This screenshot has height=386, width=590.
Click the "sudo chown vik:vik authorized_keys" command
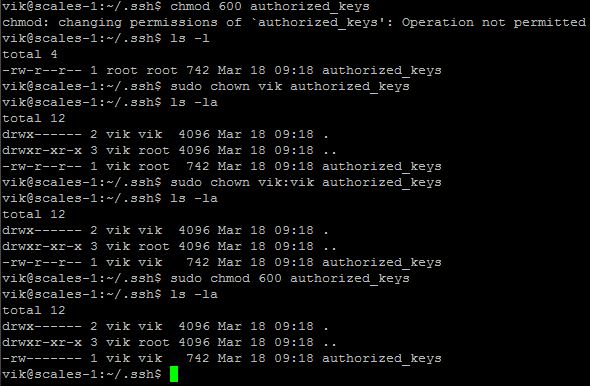point(306,182)
